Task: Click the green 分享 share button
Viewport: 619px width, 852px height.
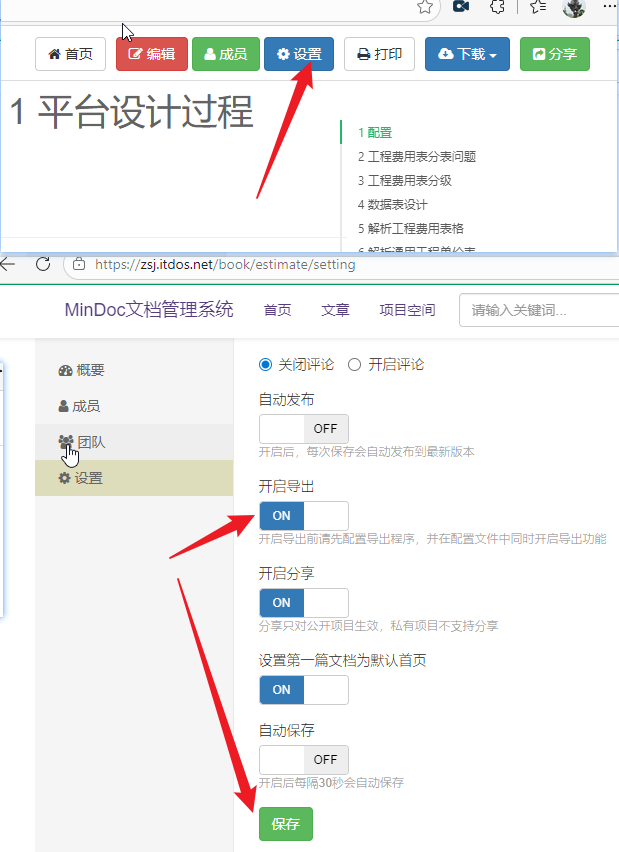Action: click(554, 54)
